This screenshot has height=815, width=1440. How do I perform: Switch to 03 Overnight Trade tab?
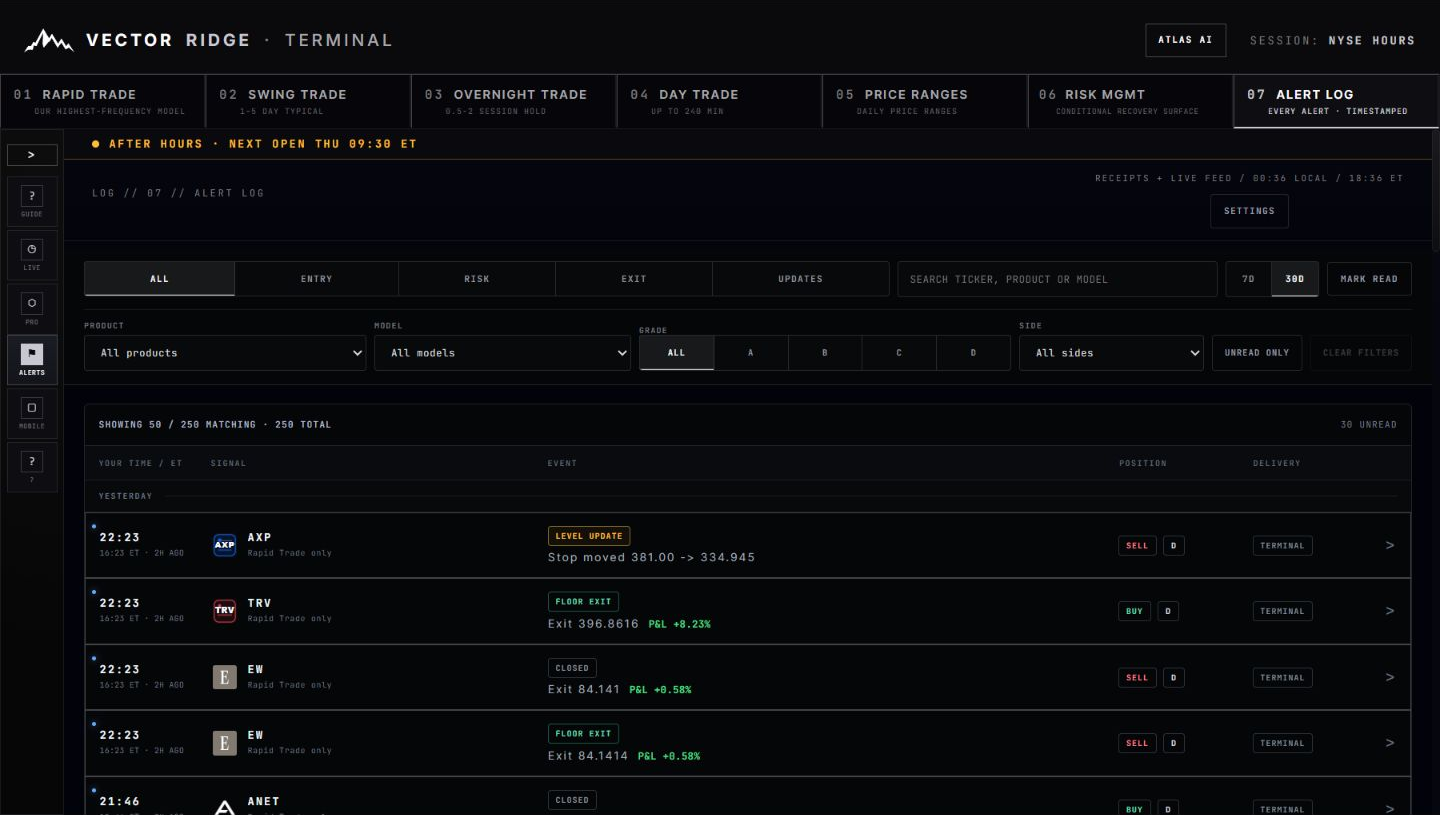click(x=514, y=101)
